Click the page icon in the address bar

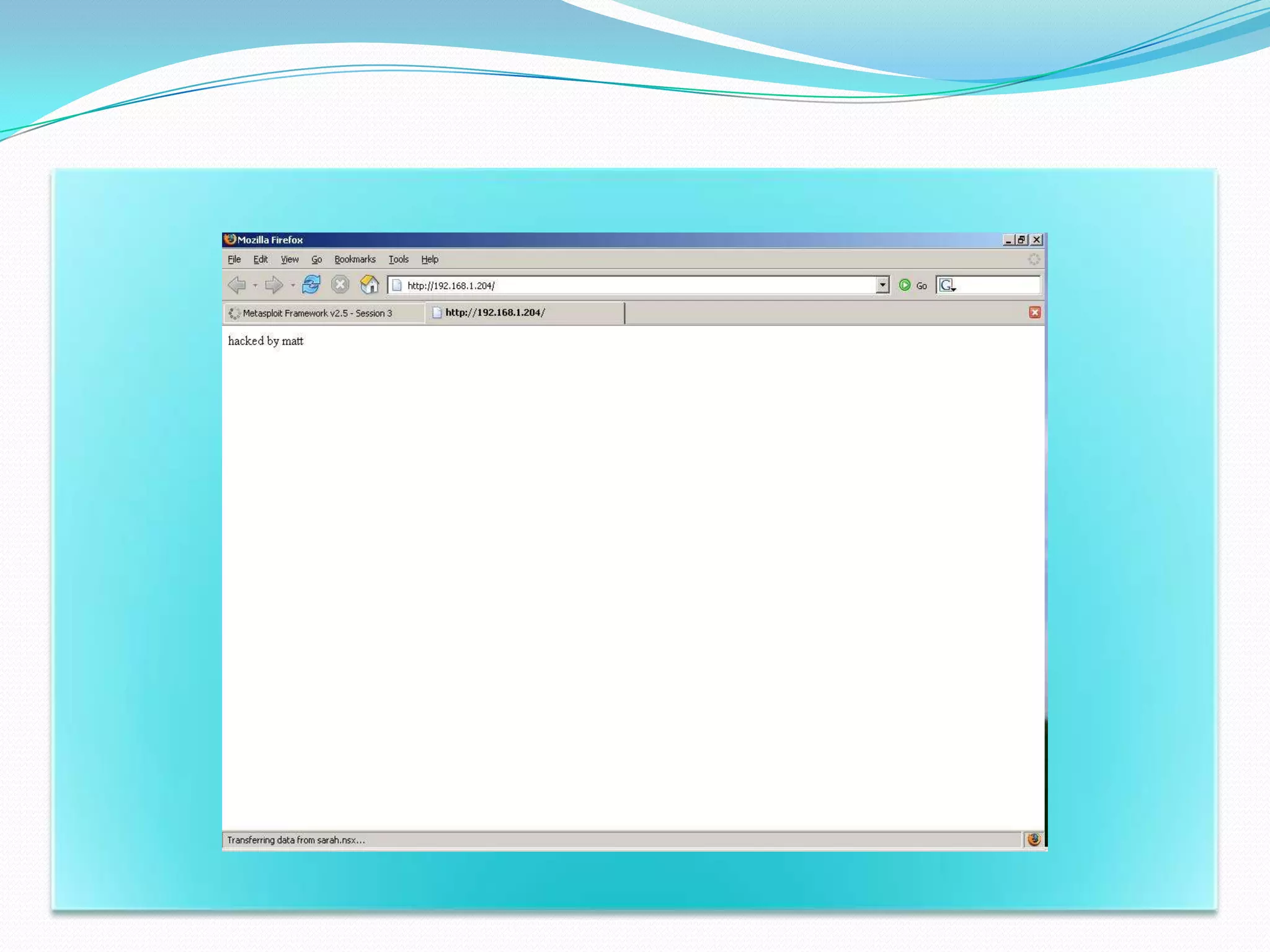coord(397,285)
